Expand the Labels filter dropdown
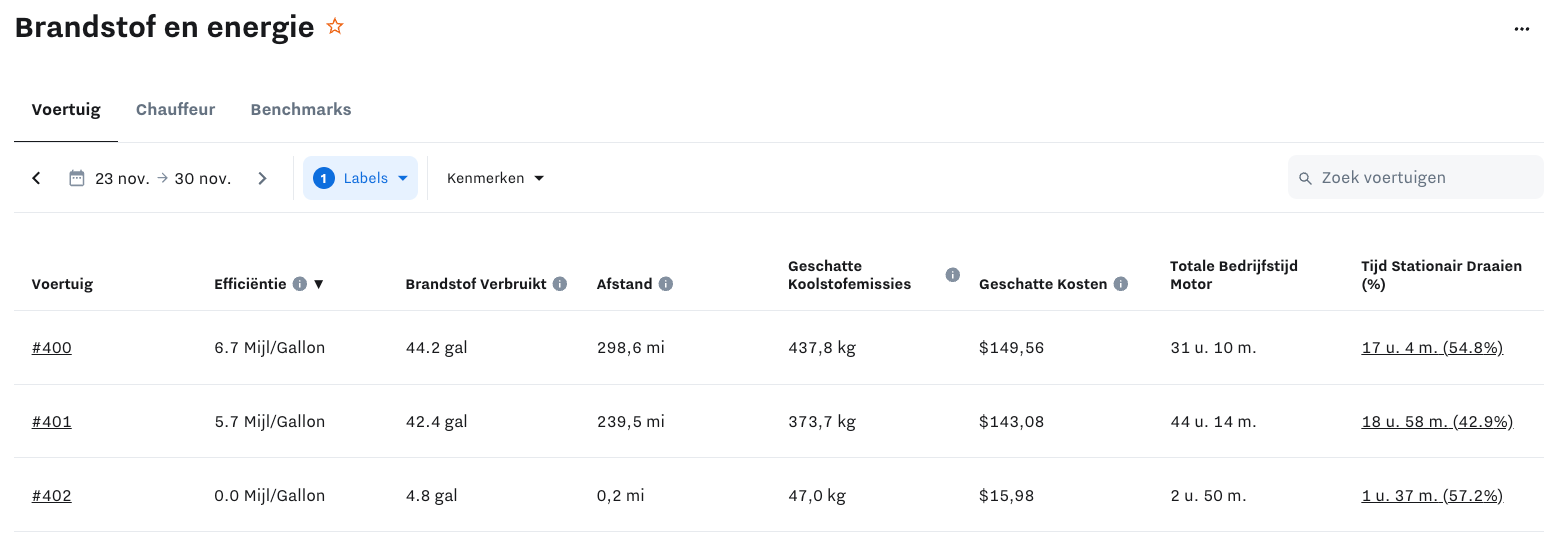The width and height of the screenshot is (1552, 545). click(360, 178)
